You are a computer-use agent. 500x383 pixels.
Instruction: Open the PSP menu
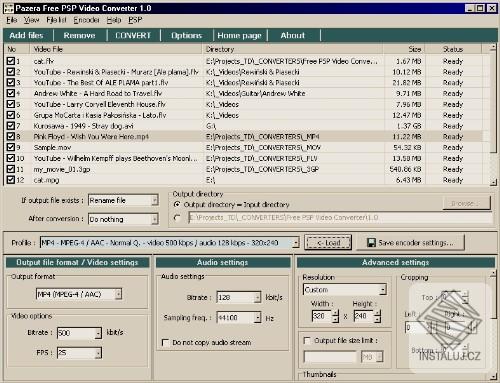click(135, 20)
